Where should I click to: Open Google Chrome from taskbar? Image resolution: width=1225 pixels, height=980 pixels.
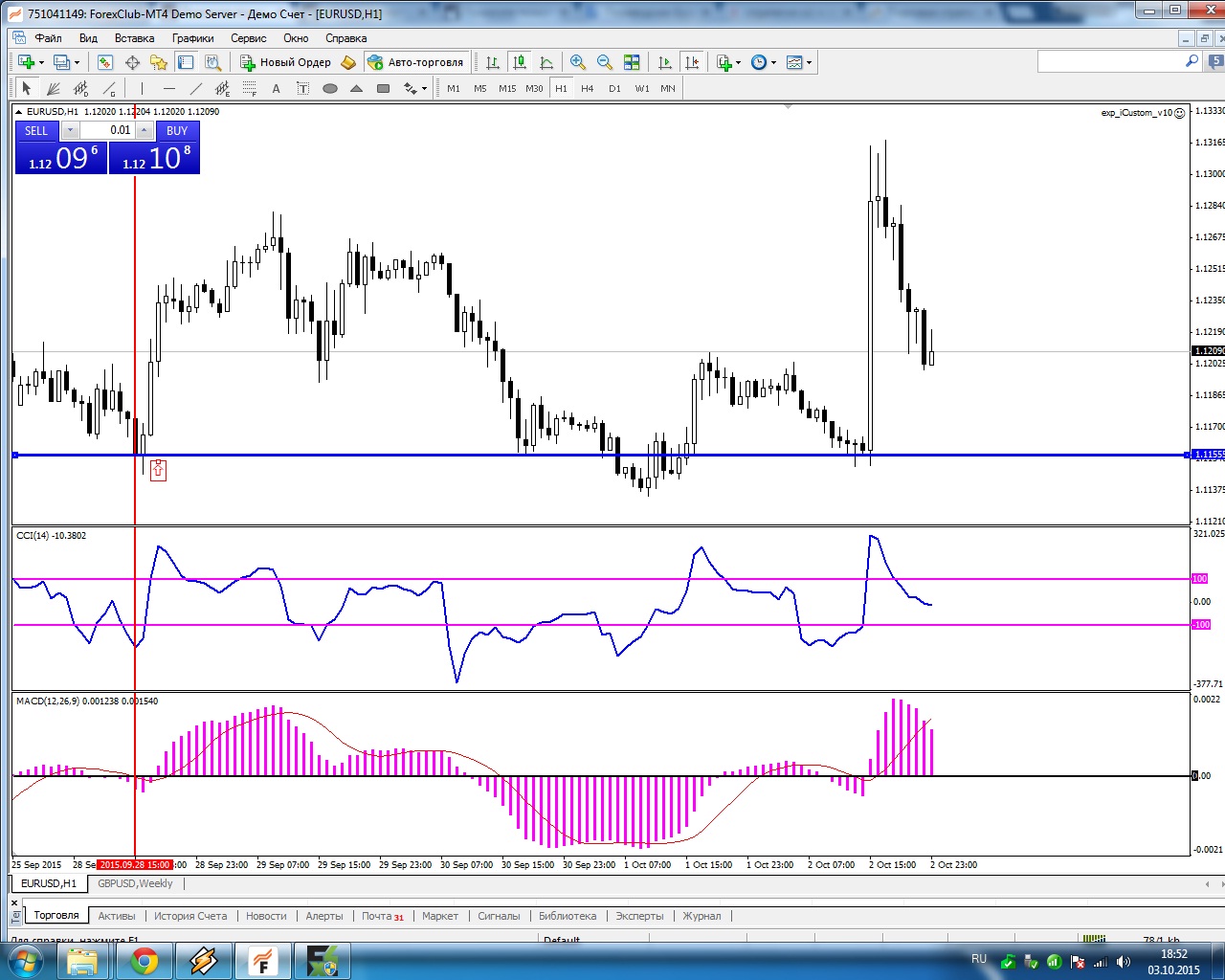pyautogui.click(x=145, y=960)
